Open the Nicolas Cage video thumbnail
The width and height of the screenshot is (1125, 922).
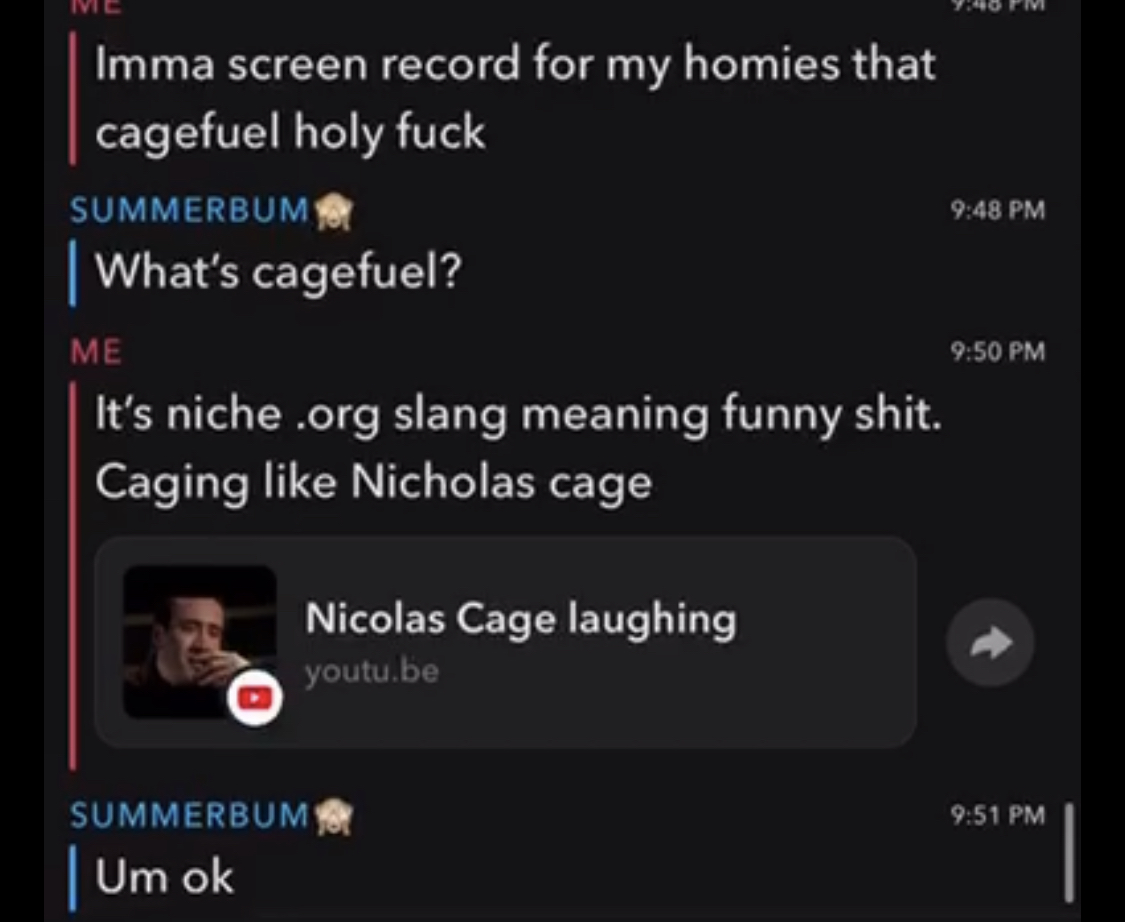point(200,642)
